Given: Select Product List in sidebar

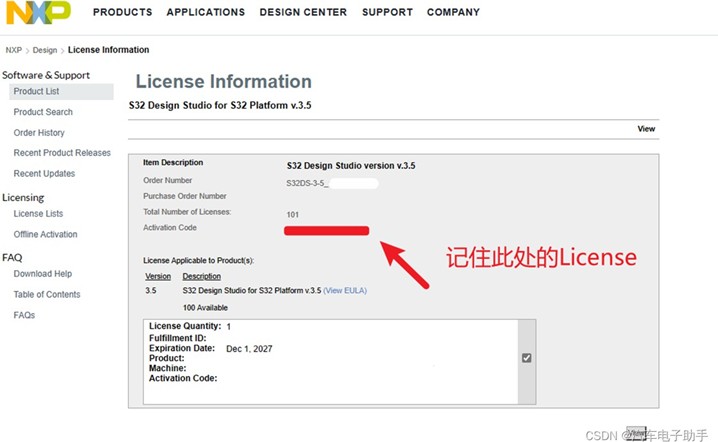Looking at the screenshot, I should click(36, 92).
